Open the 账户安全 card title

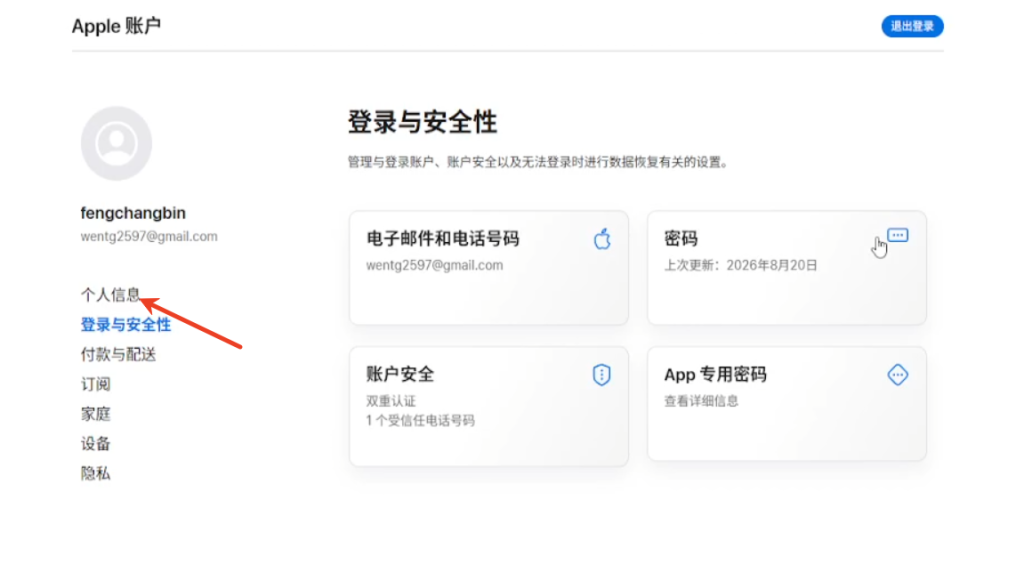(400, 374)
